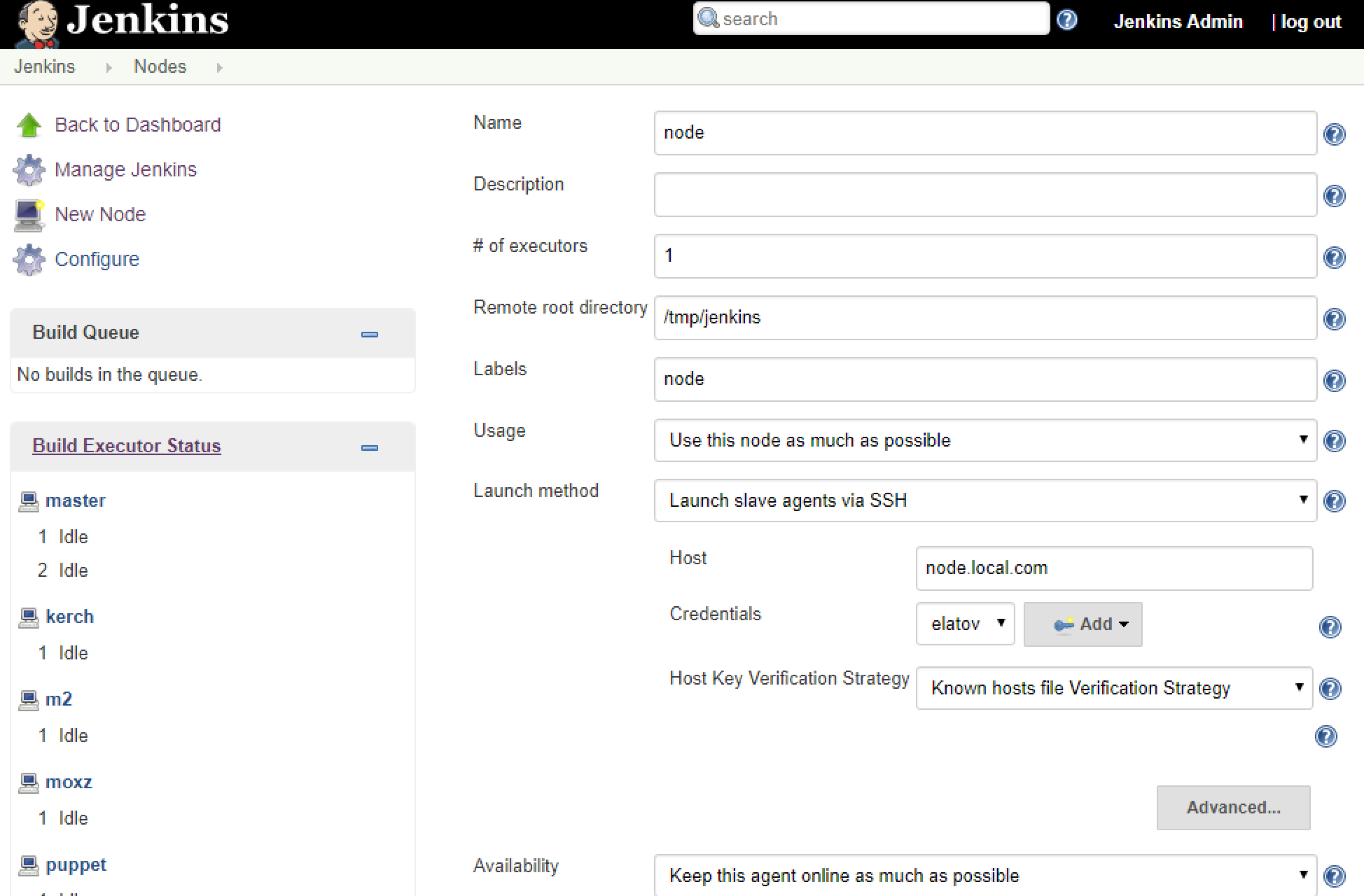The height and width of the screenshot is (896, 1364).
Task: Open help for the Name field
Action: [1334, 134]
